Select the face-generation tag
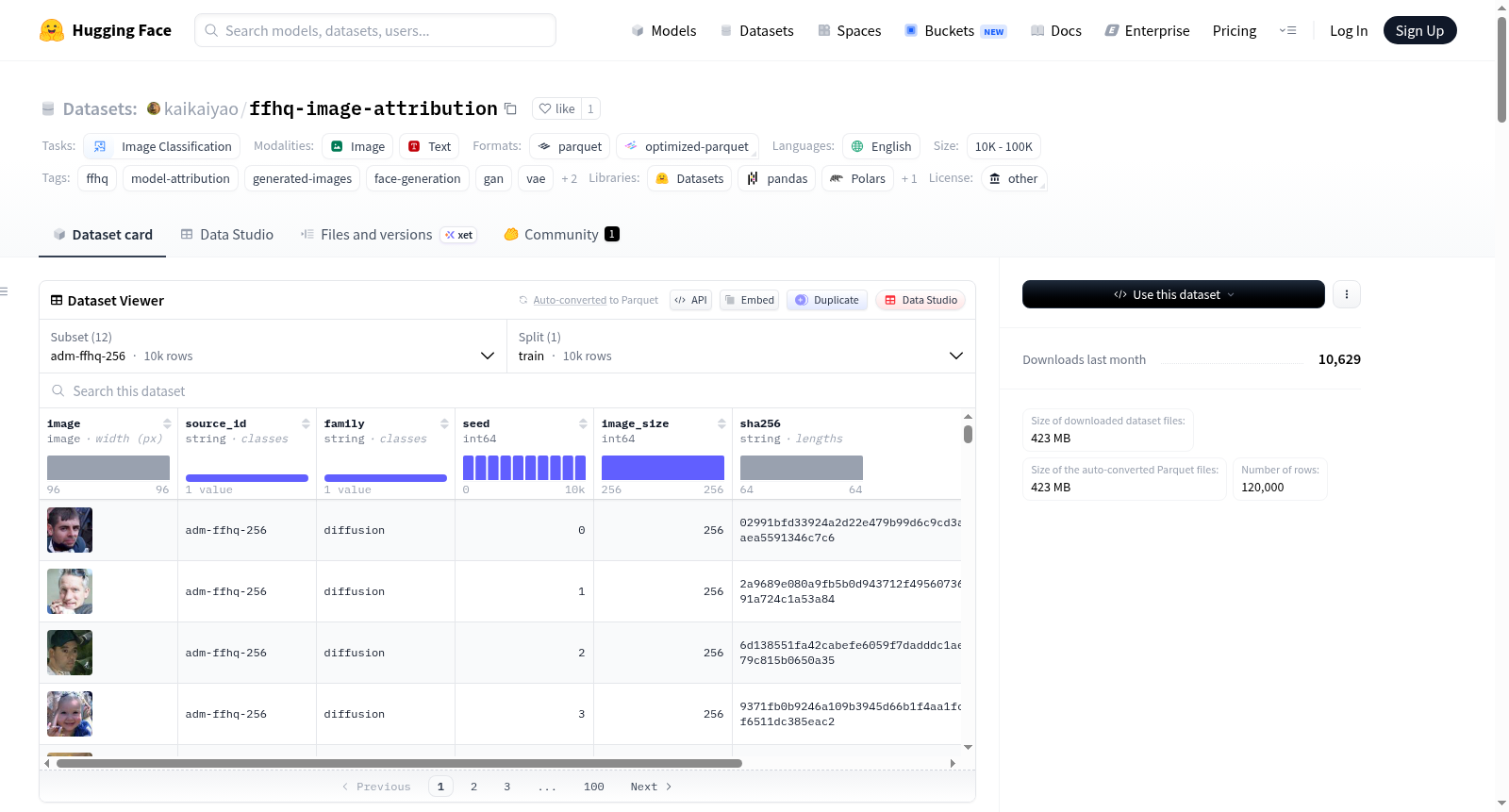This screenshot has height=812, width=1509. coord(417,178)
